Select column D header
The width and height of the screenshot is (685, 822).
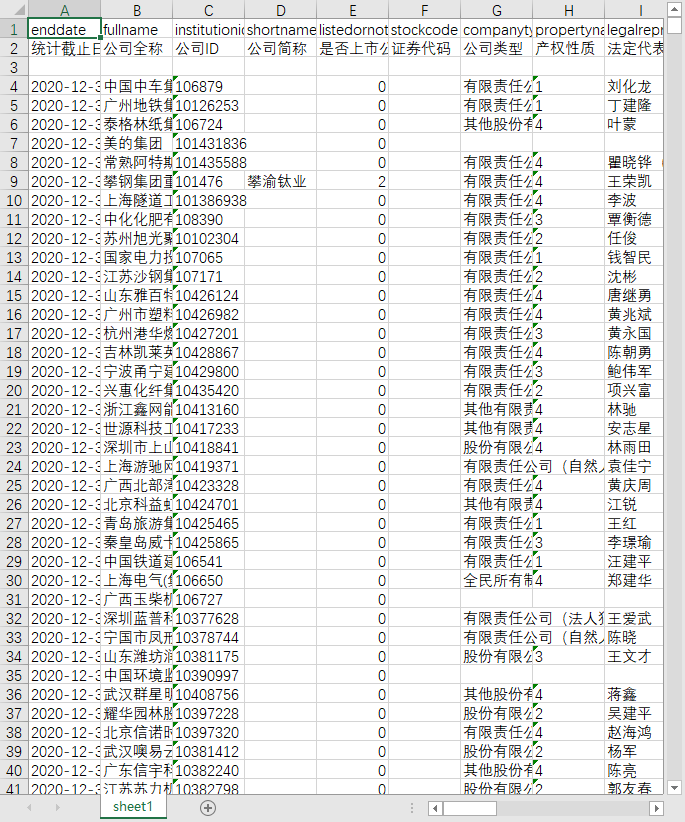[280, 10]
